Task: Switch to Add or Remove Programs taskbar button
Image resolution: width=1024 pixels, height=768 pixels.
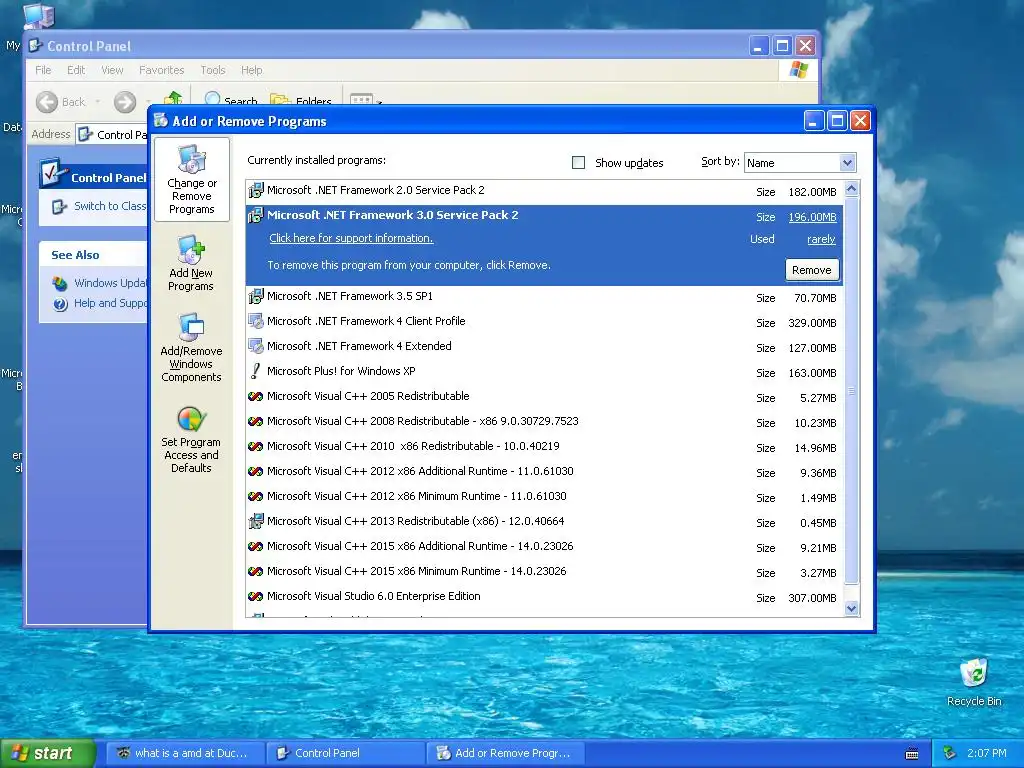Action: pyautogui.click(x=505, y=753)
